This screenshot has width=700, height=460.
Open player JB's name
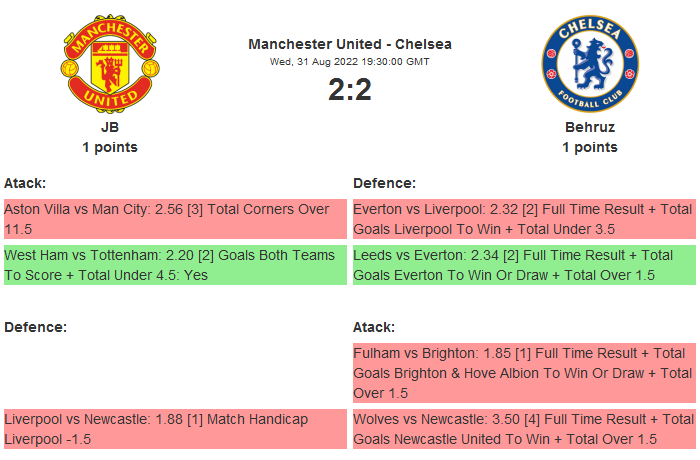pyautogui.click(x=110, y=127)
